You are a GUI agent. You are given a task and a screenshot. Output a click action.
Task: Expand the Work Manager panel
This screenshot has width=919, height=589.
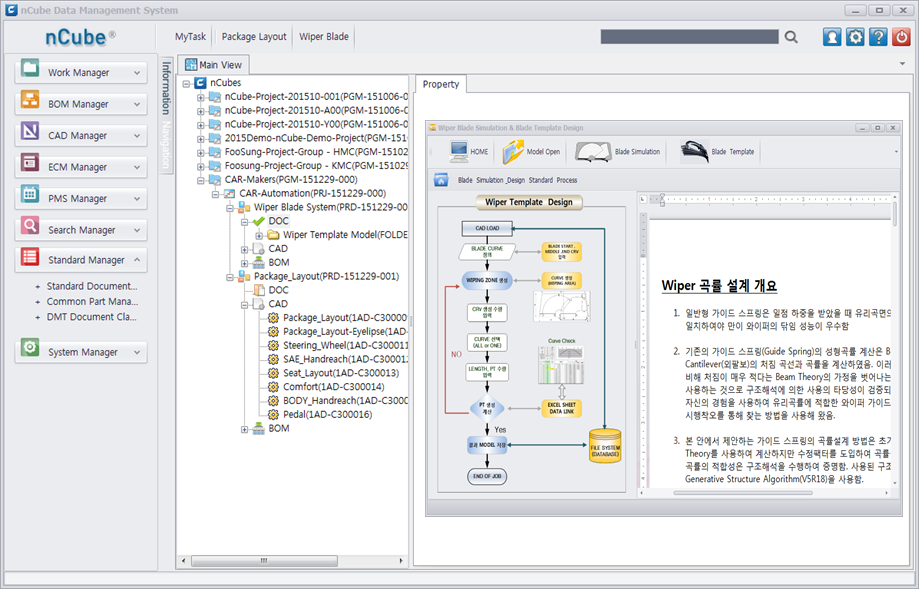click(x=136, y=73)
